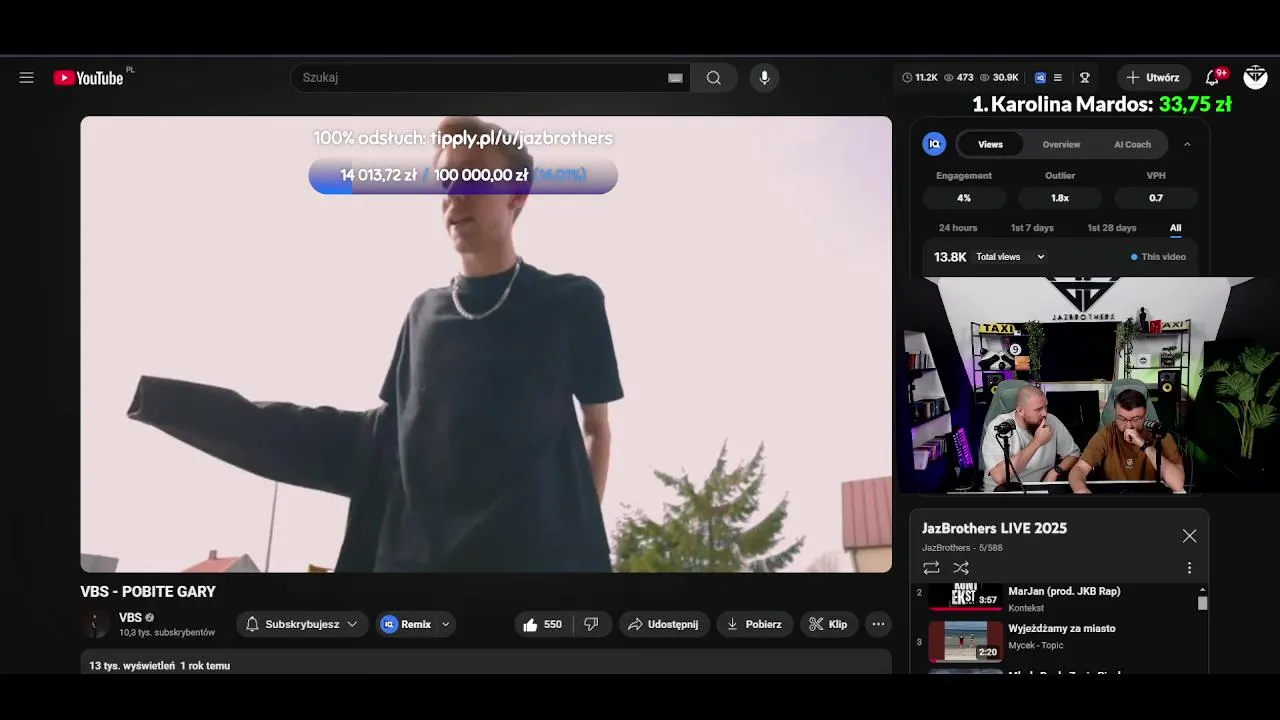Click the Pobierz download button
Screen dimensions: 1280x720
pyautogui.click(x=755, y=624)
